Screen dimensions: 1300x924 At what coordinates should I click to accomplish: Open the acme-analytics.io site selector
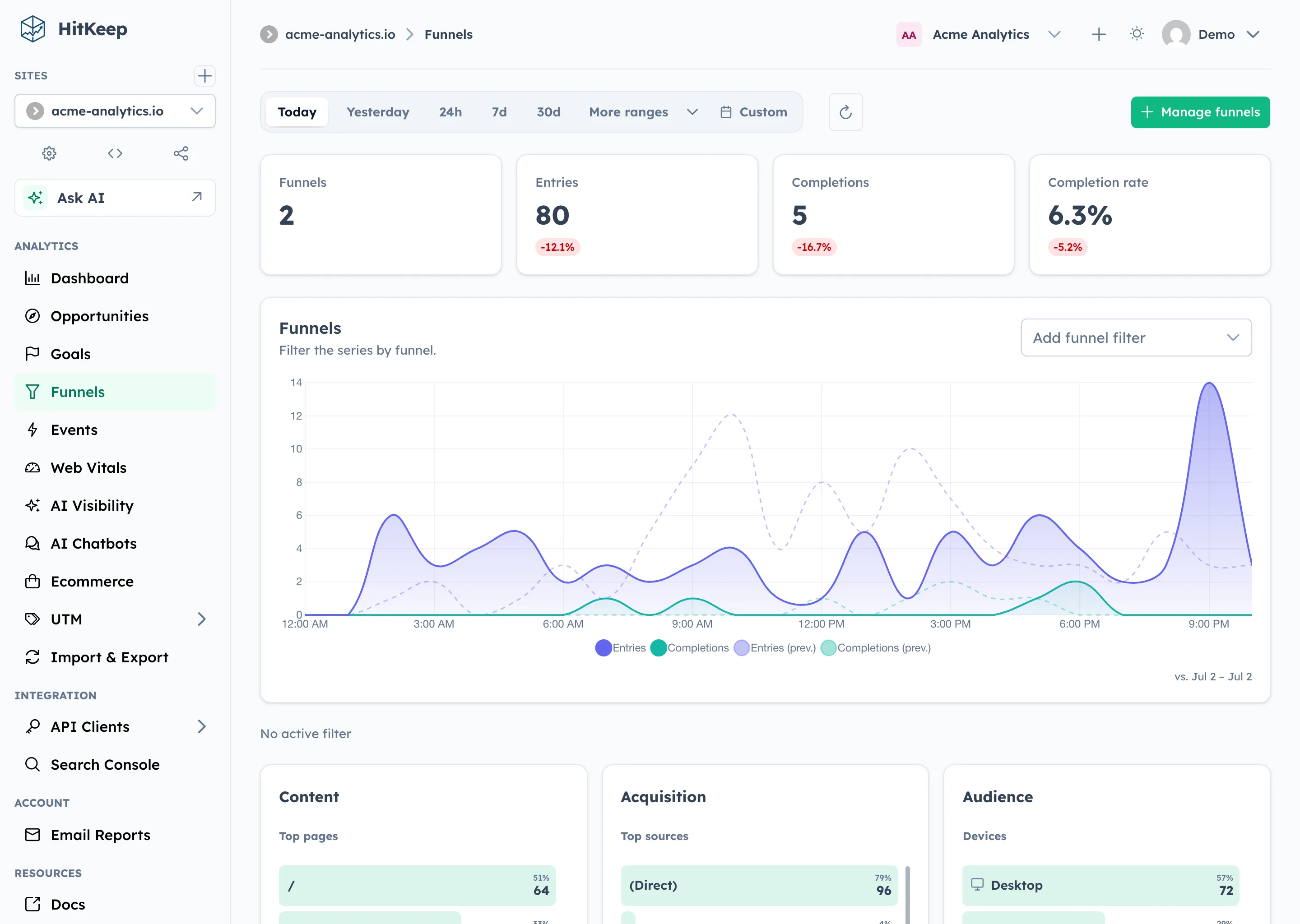(115, 111)
